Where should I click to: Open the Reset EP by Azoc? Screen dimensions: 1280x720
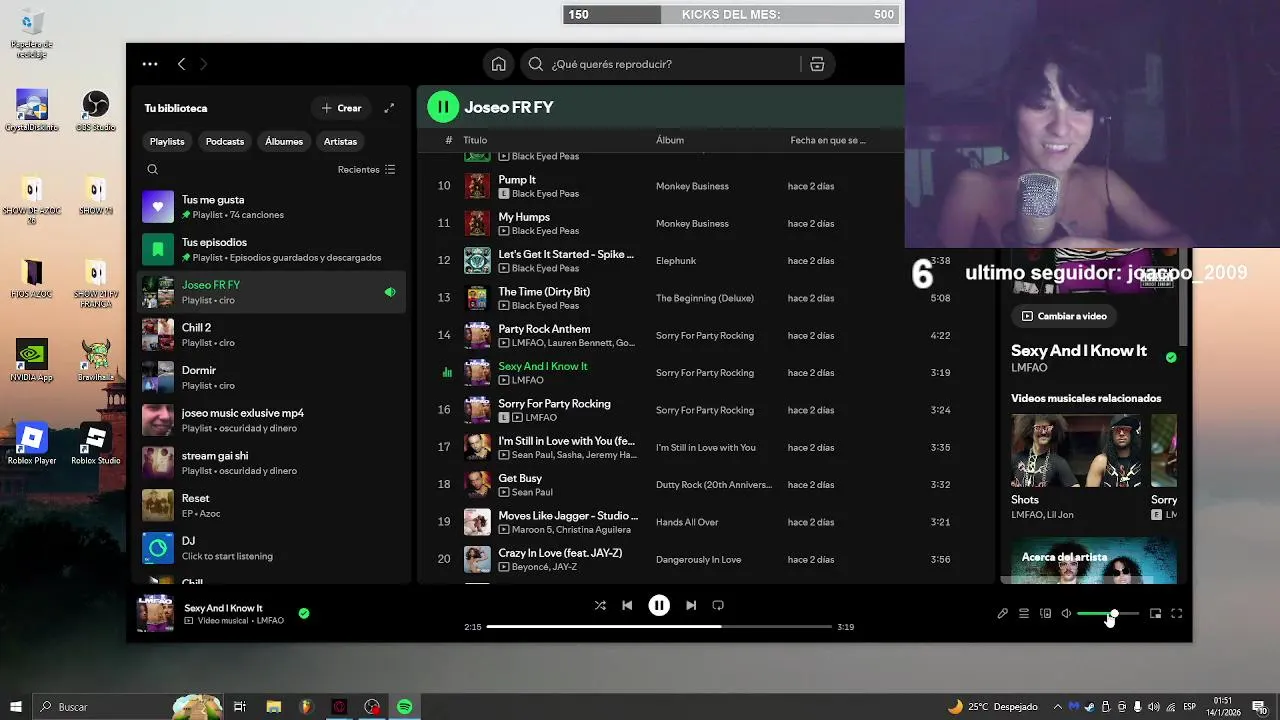(271, 505)
